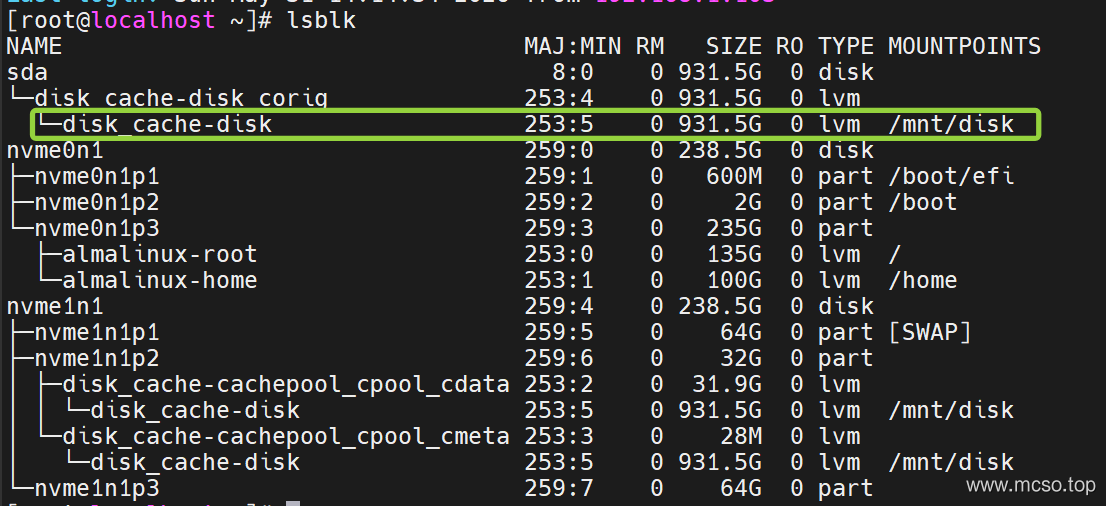Click the 28M size value
This screenshot has height=506, width=1106.
741,437
